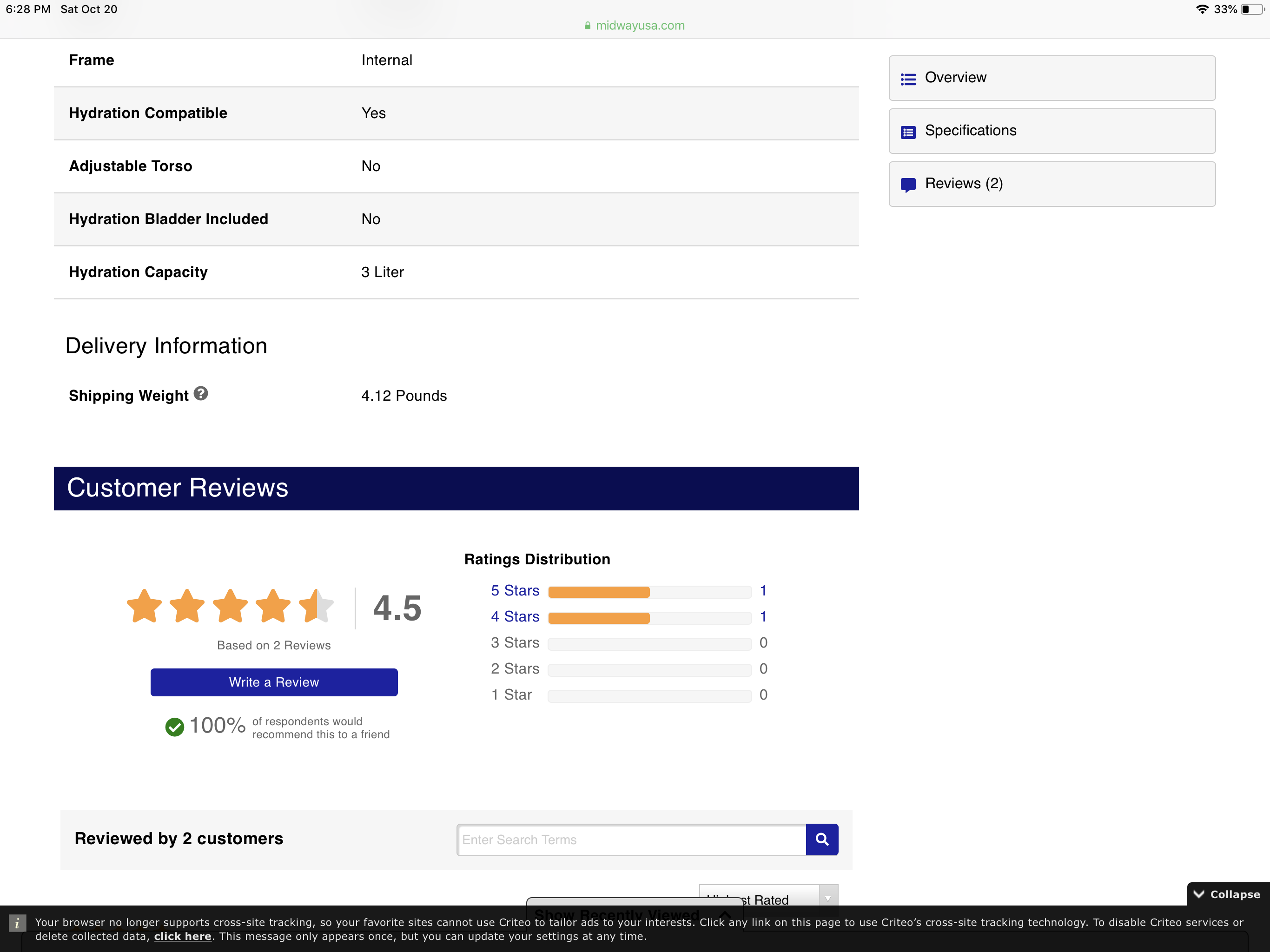Image resolution: width=1270 pixels, height=952 pixels.
Task: Click 'Based on 2 Reviews' text
Action: pyautogui.click(x=274, y=645)
